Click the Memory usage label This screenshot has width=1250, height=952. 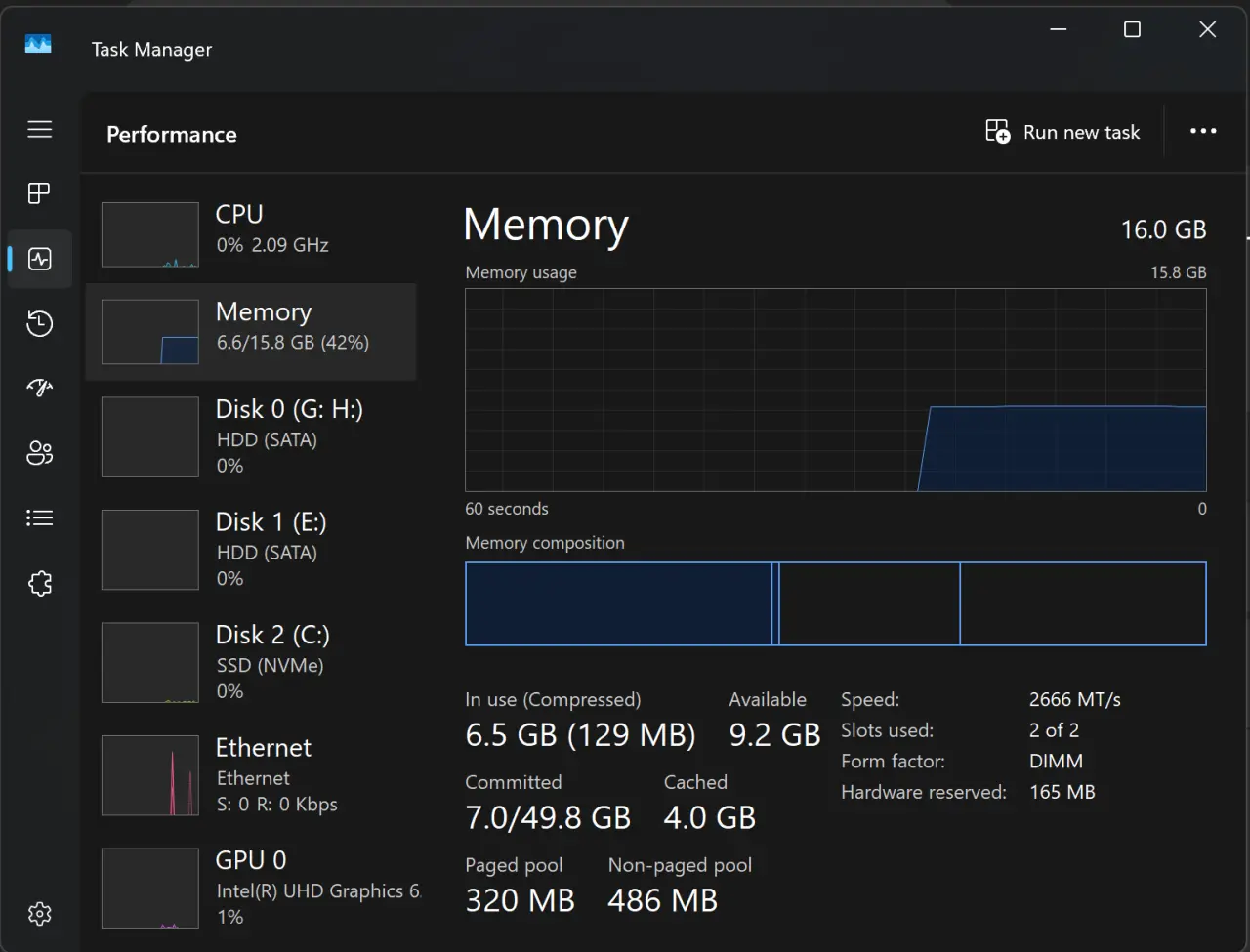coord(521,272)
